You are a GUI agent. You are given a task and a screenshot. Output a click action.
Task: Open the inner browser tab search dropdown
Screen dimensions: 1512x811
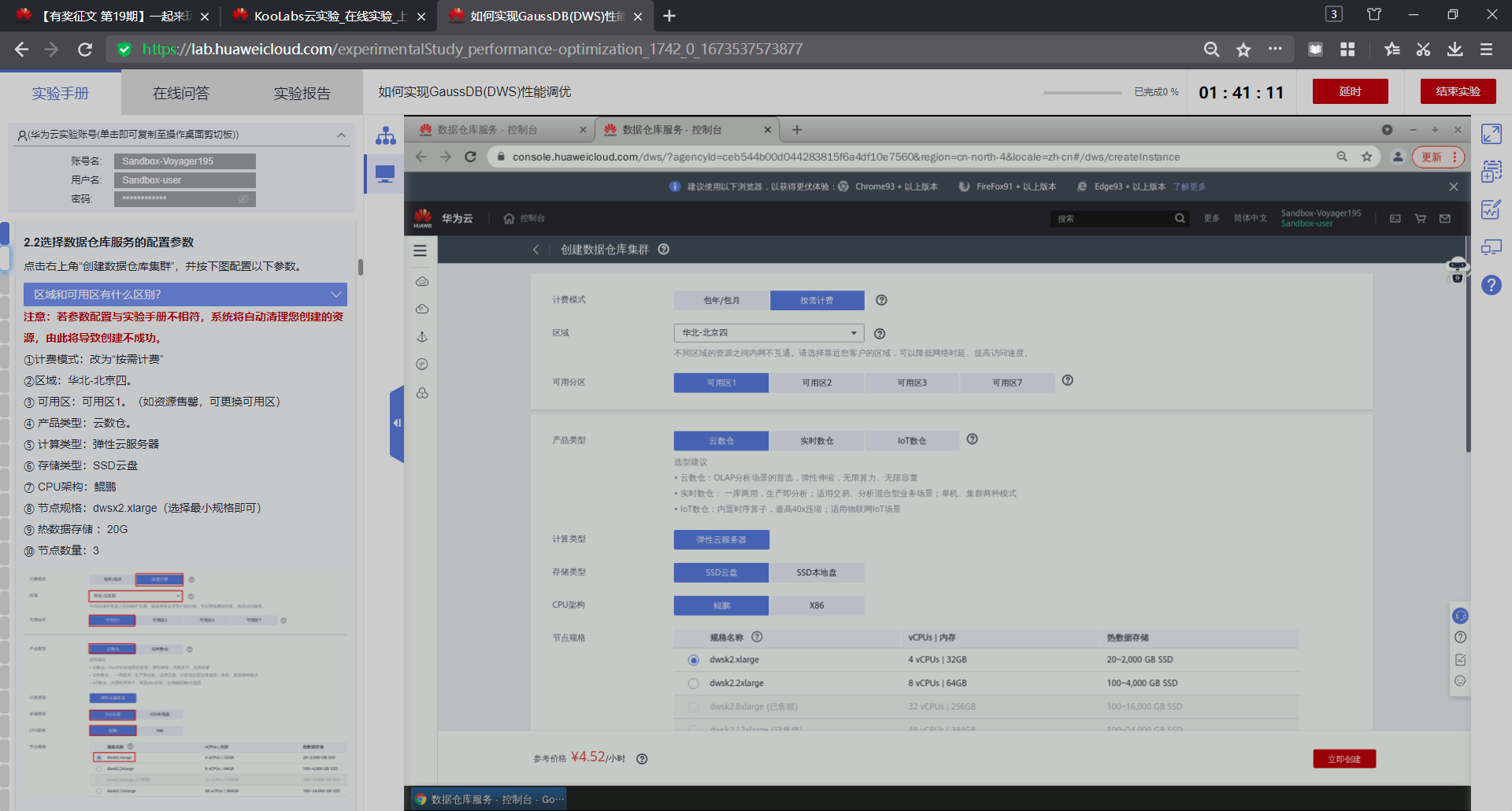click(1387, 130)
